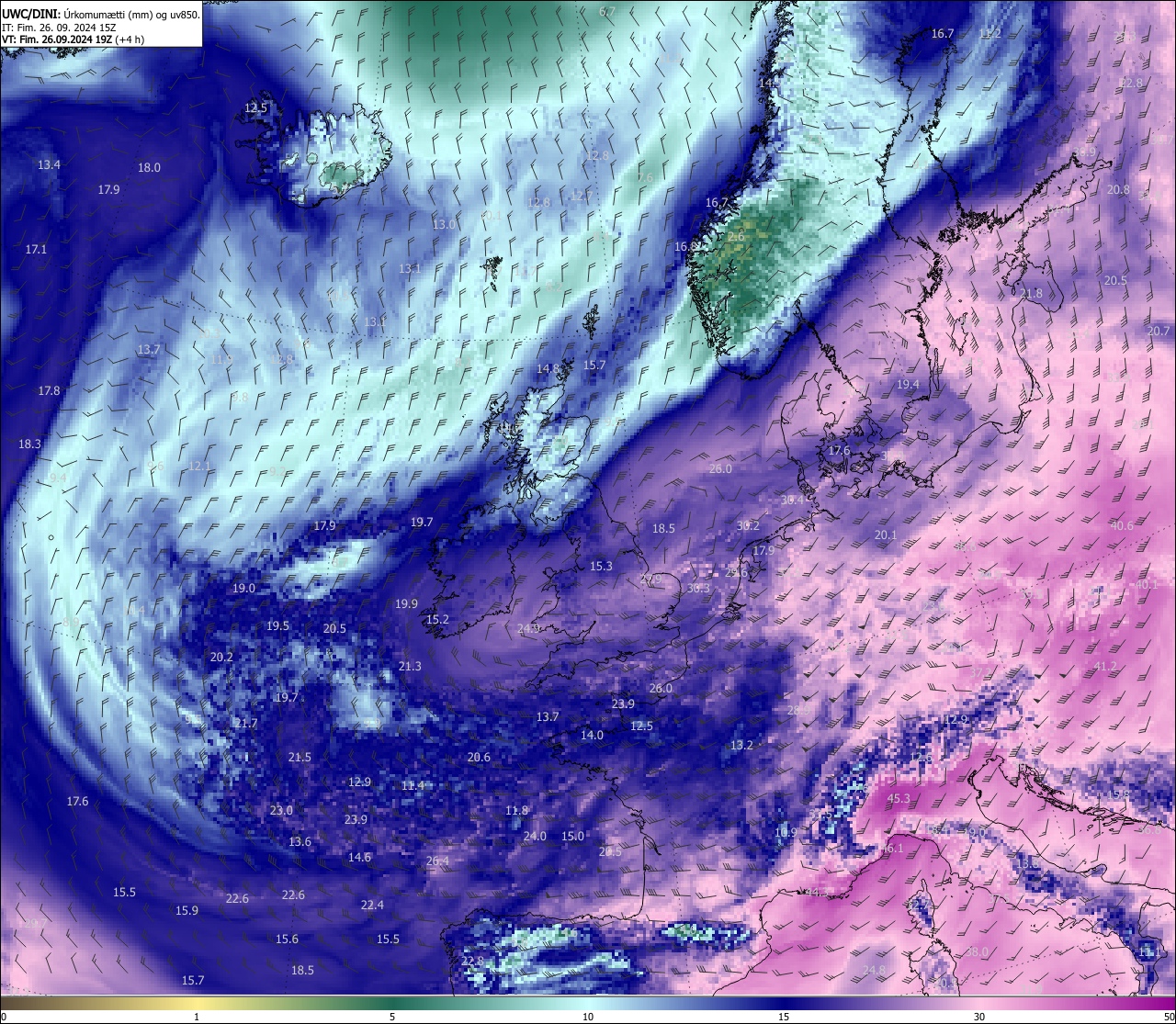Click the 30 label on the color scale
The width and height of the screenshot is (1176, 1024).
coord(979,1017)
